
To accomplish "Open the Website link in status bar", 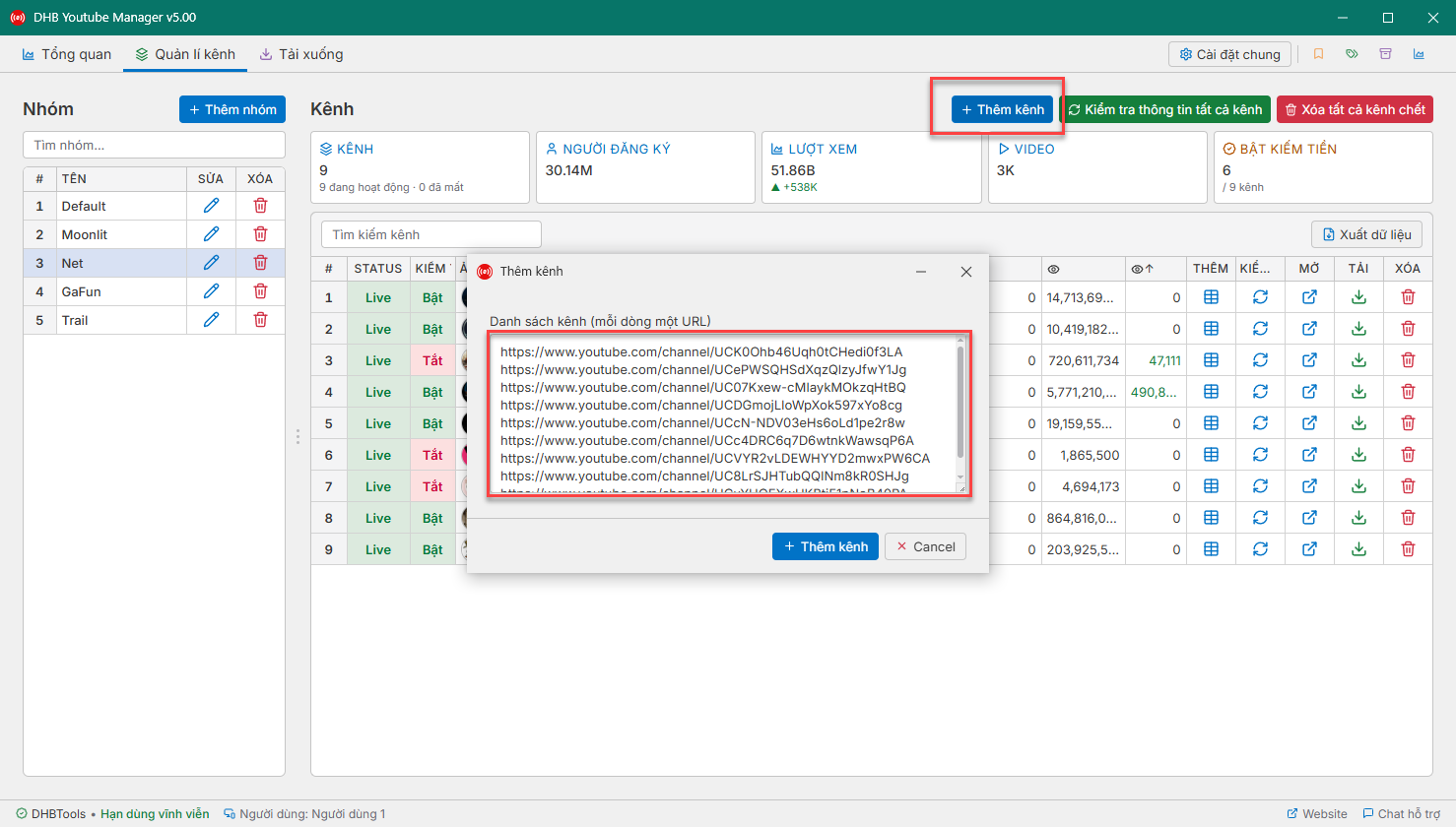I will point(1317,814).
